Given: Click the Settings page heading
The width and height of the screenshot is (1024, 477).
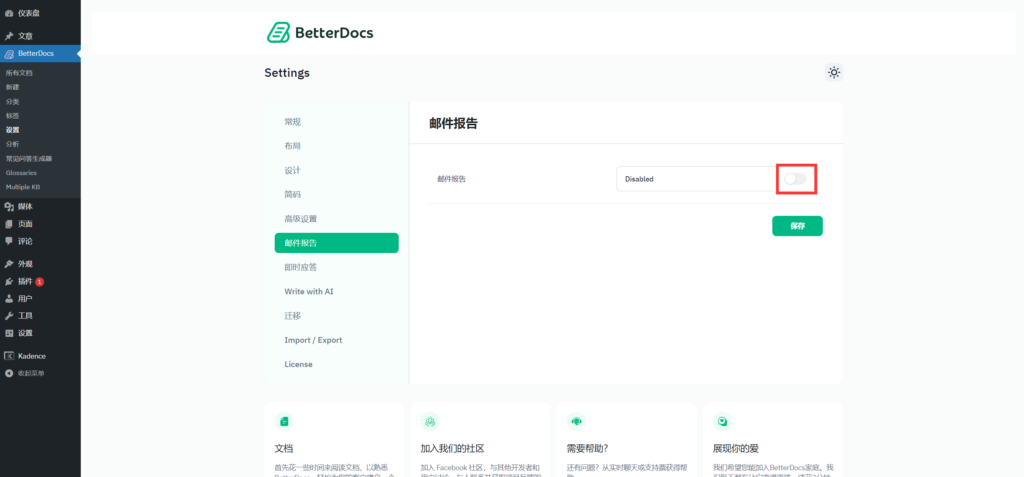Looking at the screenshot, I should click(x=287, y=73).
